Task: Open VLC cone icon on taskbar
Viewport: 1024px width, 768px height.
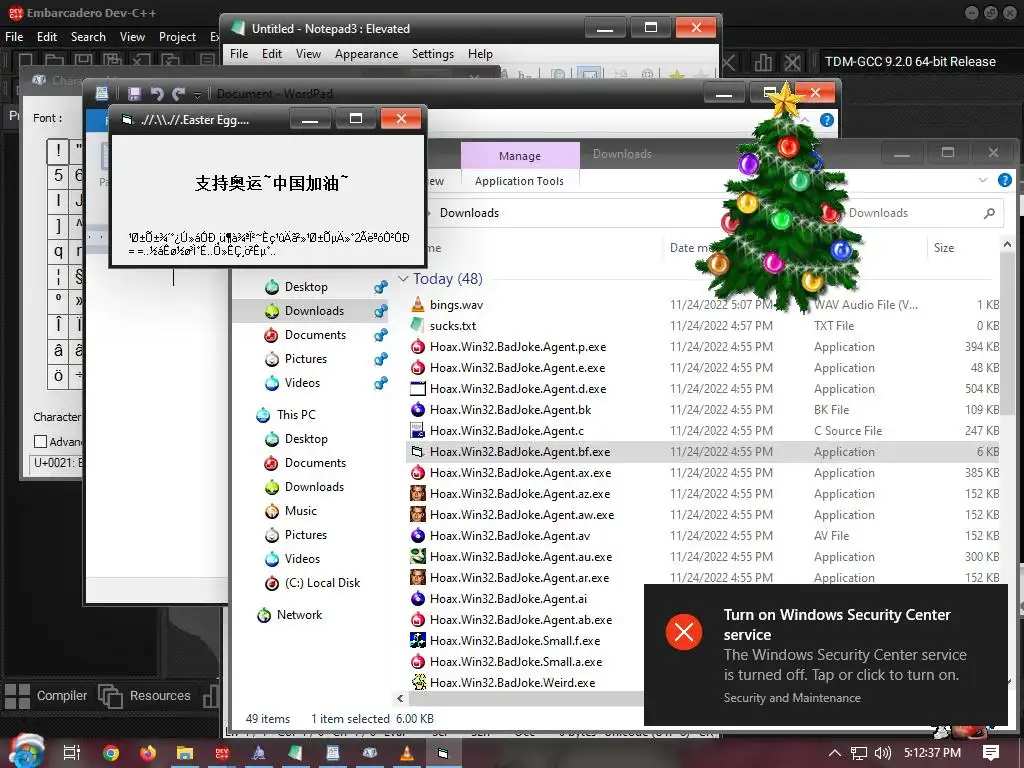Action: (406, 753)
